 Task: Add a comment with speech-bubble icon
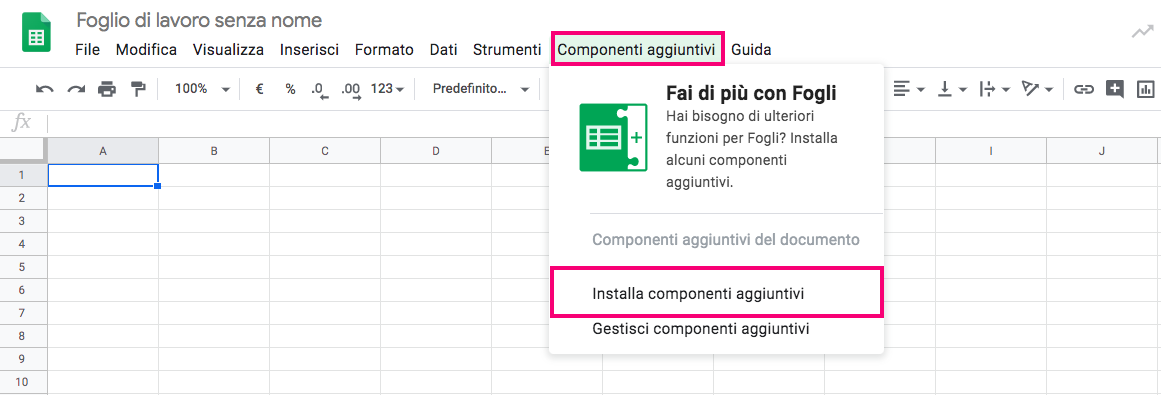pos(1114,89)
